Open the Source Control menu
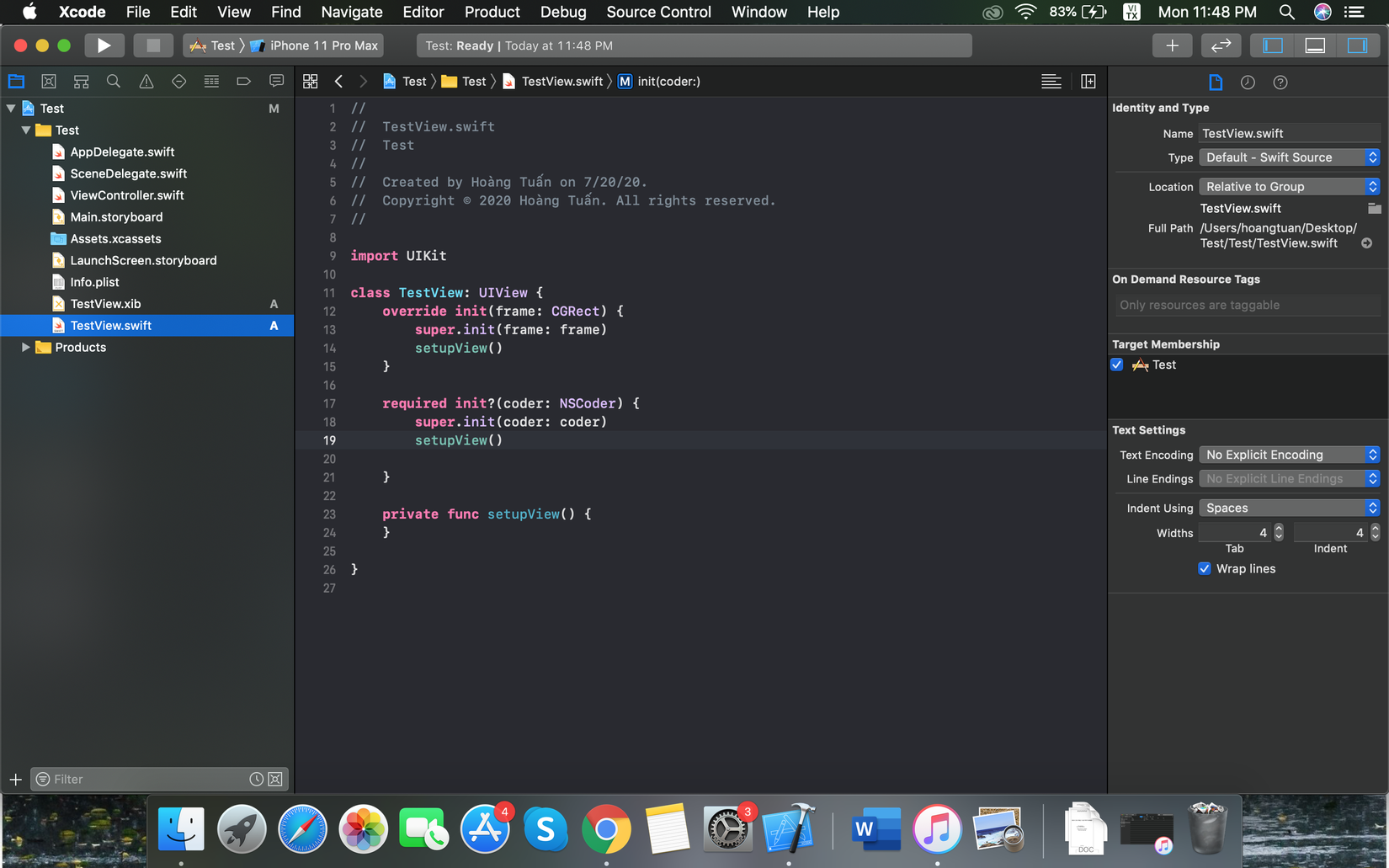This screenshot has width=1389, height=868. point(658,12)
